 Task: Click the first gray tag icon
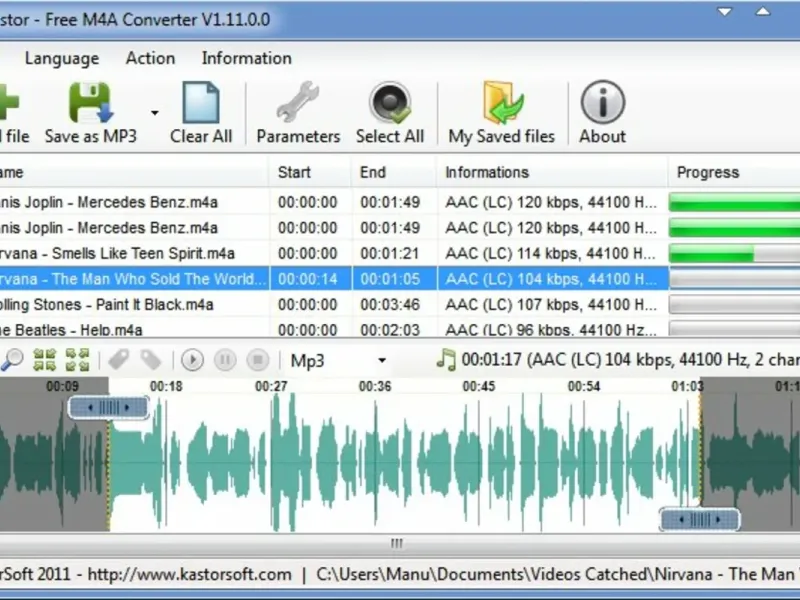(118, 360)
